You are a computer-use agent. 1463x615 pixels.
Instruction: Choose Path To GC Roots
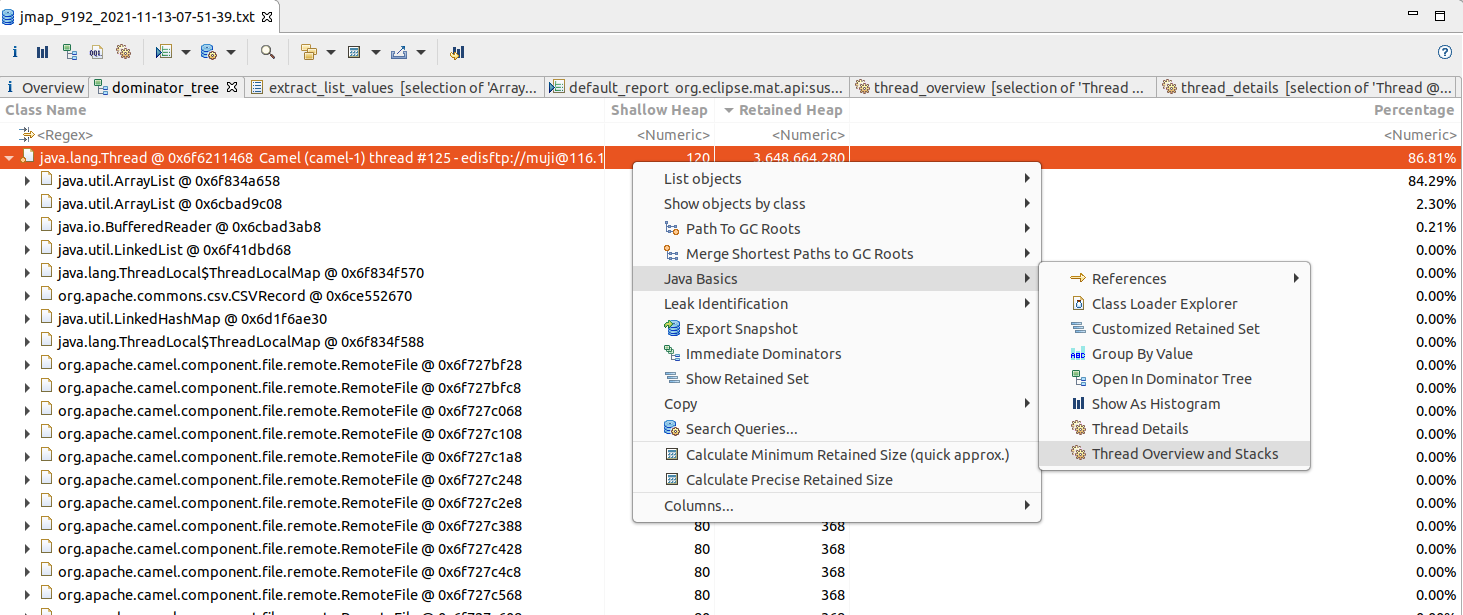(x=837, y=229)
